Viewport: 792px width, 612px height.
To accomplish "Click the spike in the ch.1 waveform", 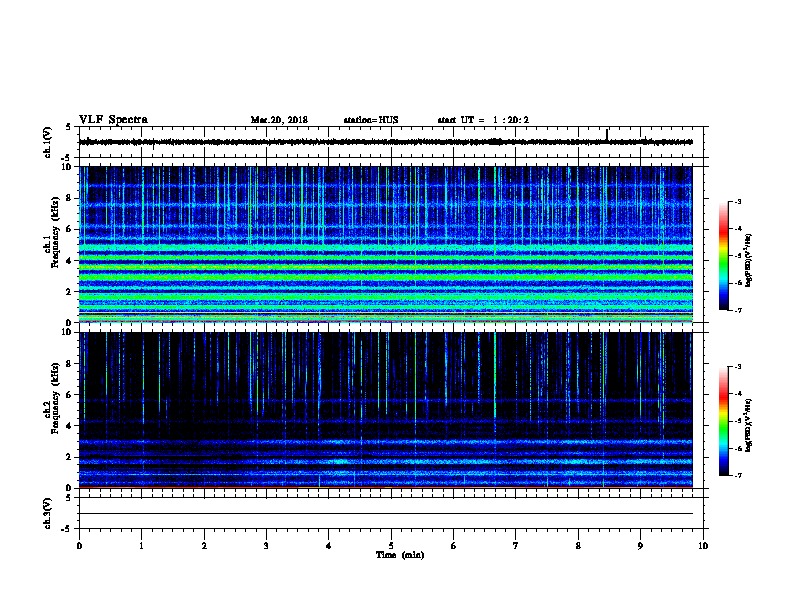I will 607,134.
